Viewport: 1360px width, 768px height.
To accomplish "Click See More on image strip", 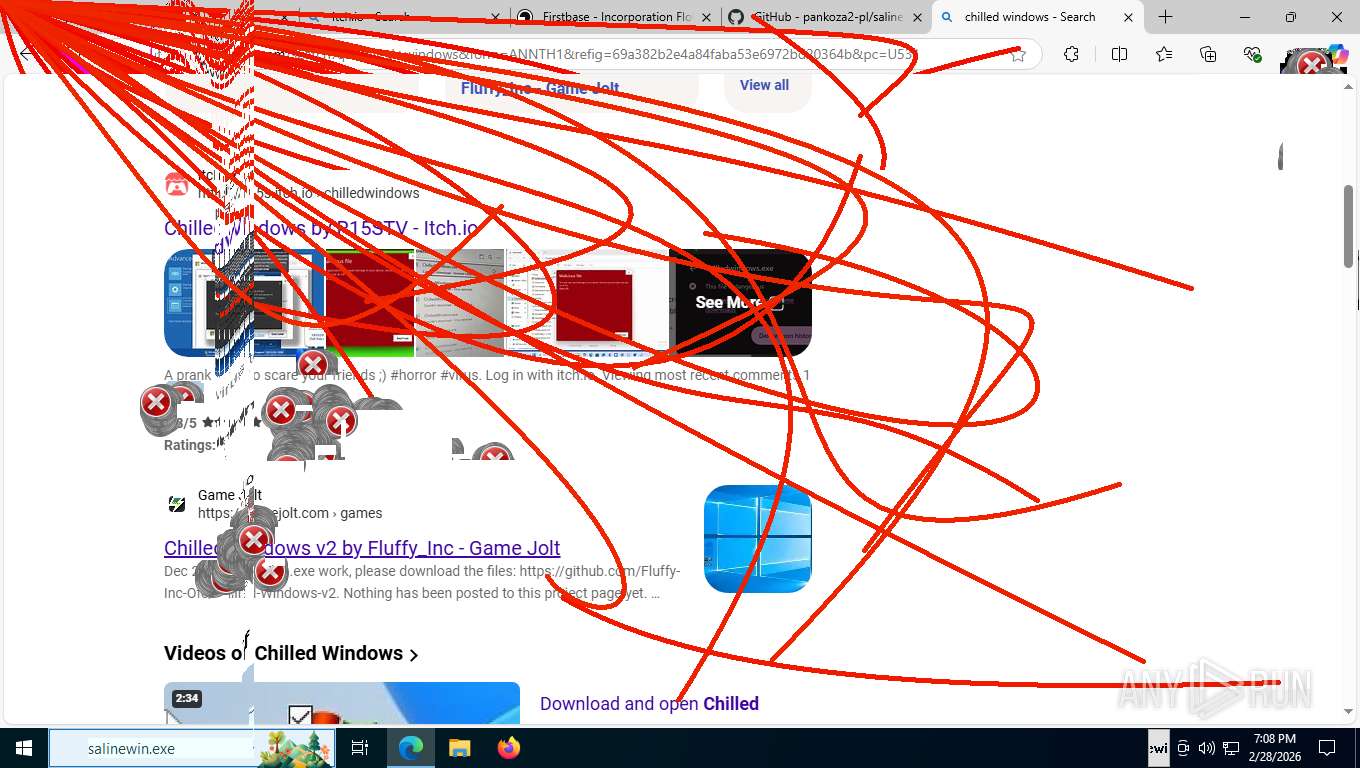I will pyautogui.click(x=740, y=303).
